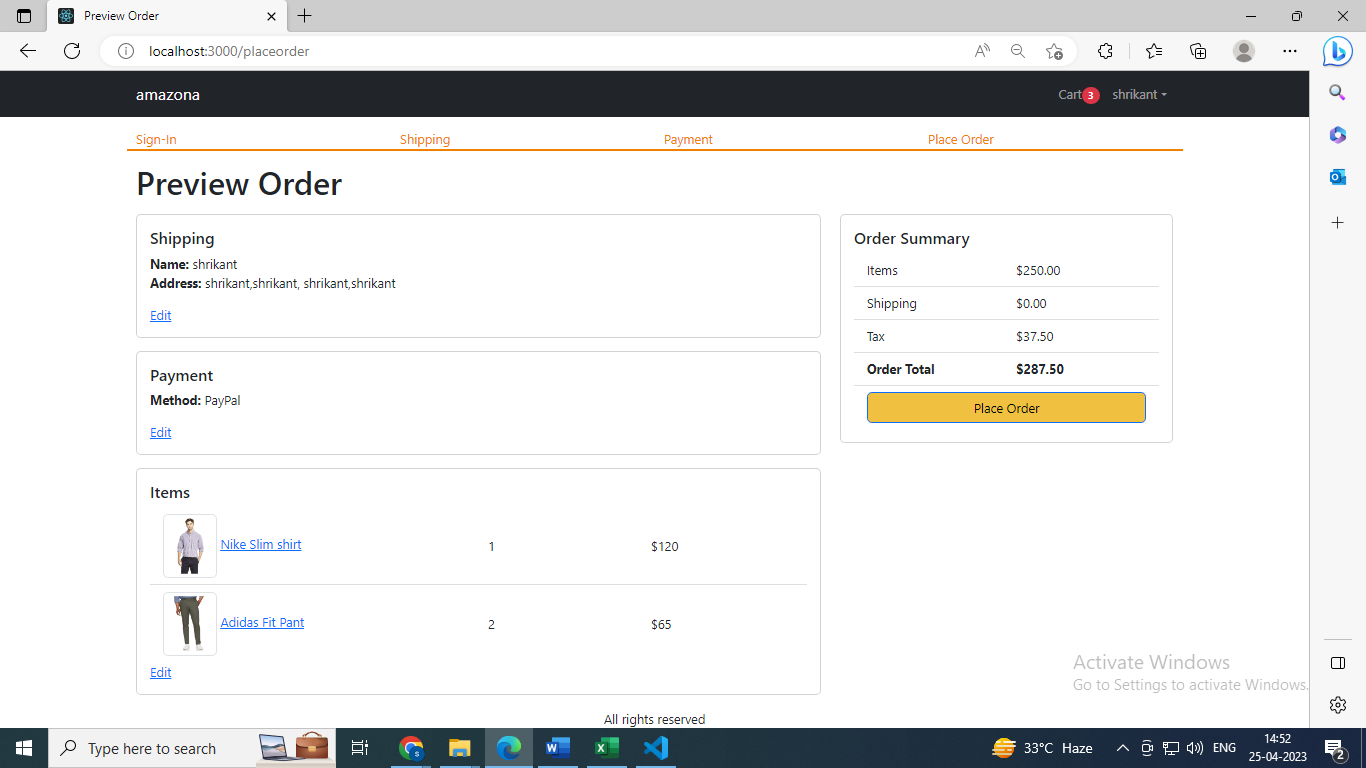Launch Visual Studio Code from the taskbar
Image resolution: width=1366 pixels, height=768 pixels.
tap(656, 747)
